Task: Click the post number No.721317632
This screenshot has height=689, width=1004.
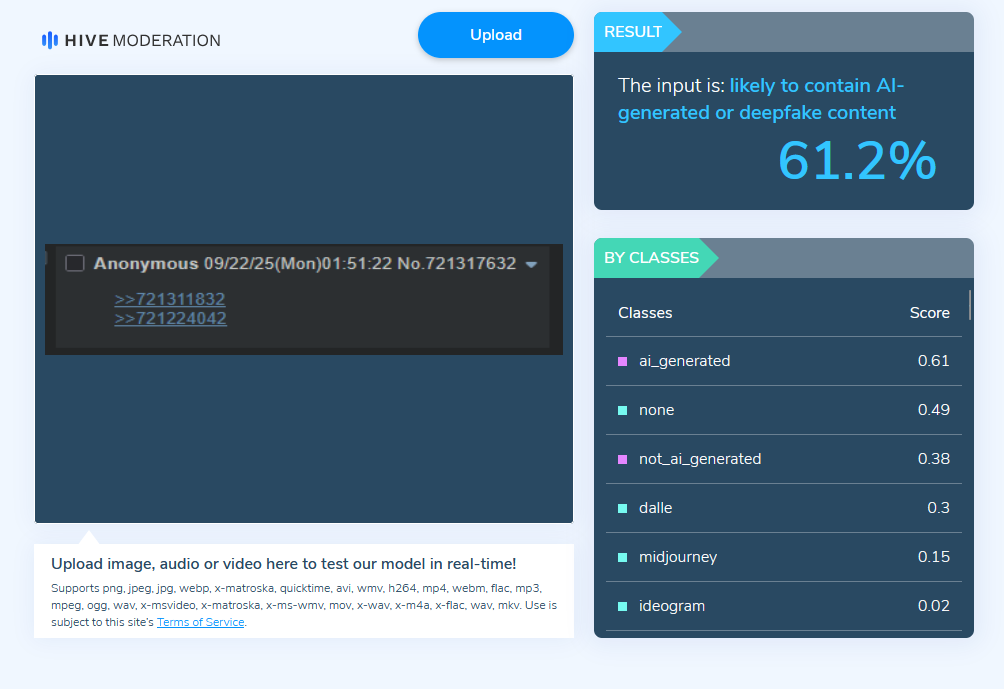Action: (457, 264)
